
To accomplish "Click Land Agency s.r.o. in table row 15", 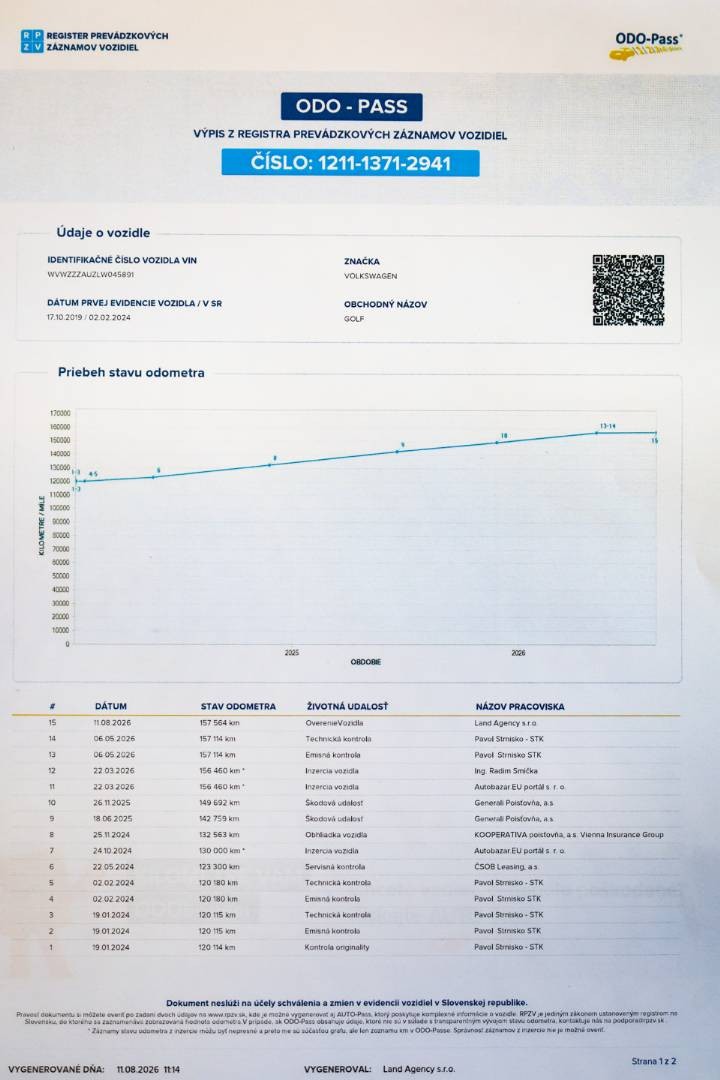I will tap(506, 723).
